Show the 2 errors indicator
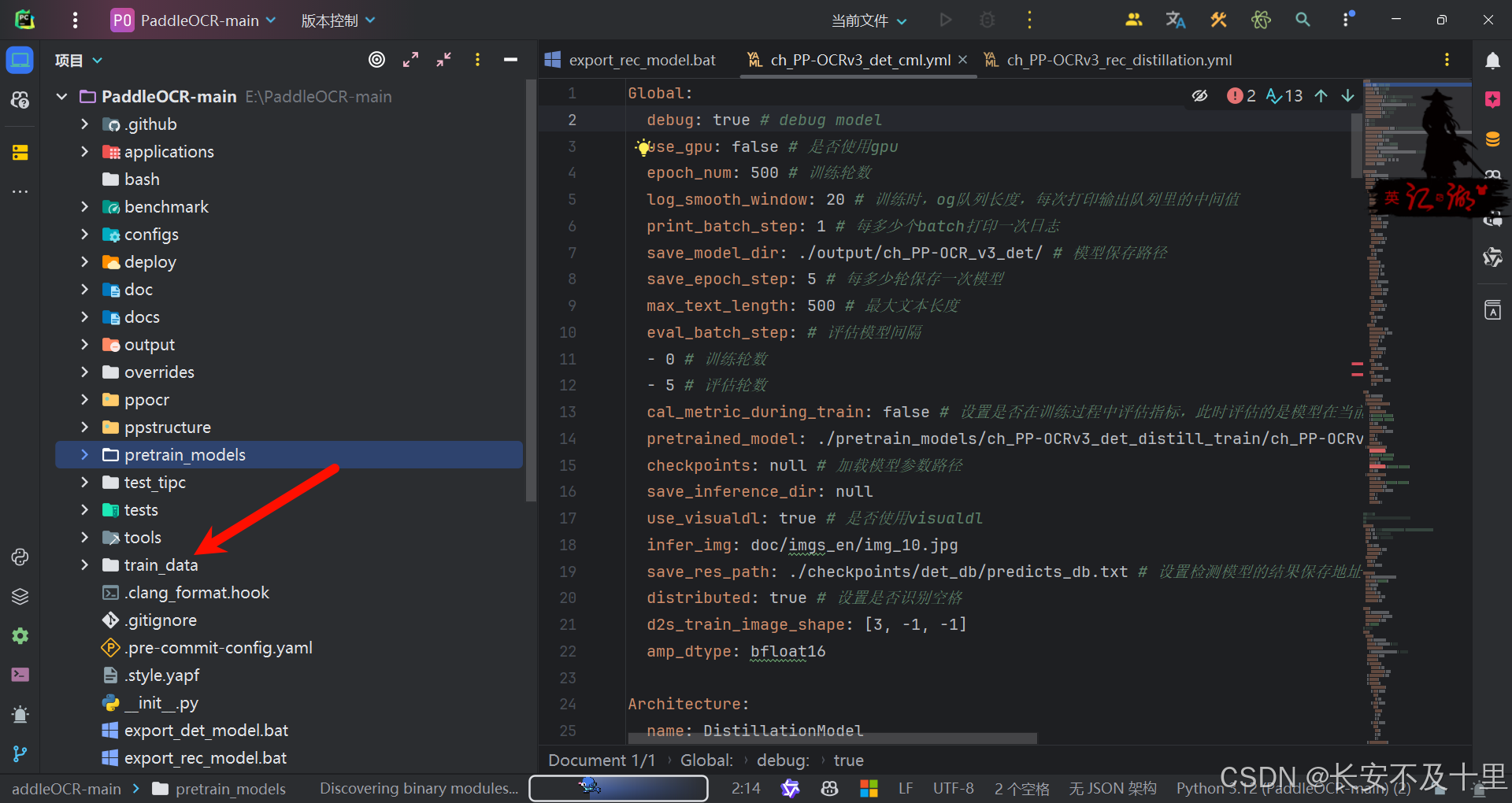Viewport: 1512px width, 803px height. pyautogui.click(x=1242, y=96)
